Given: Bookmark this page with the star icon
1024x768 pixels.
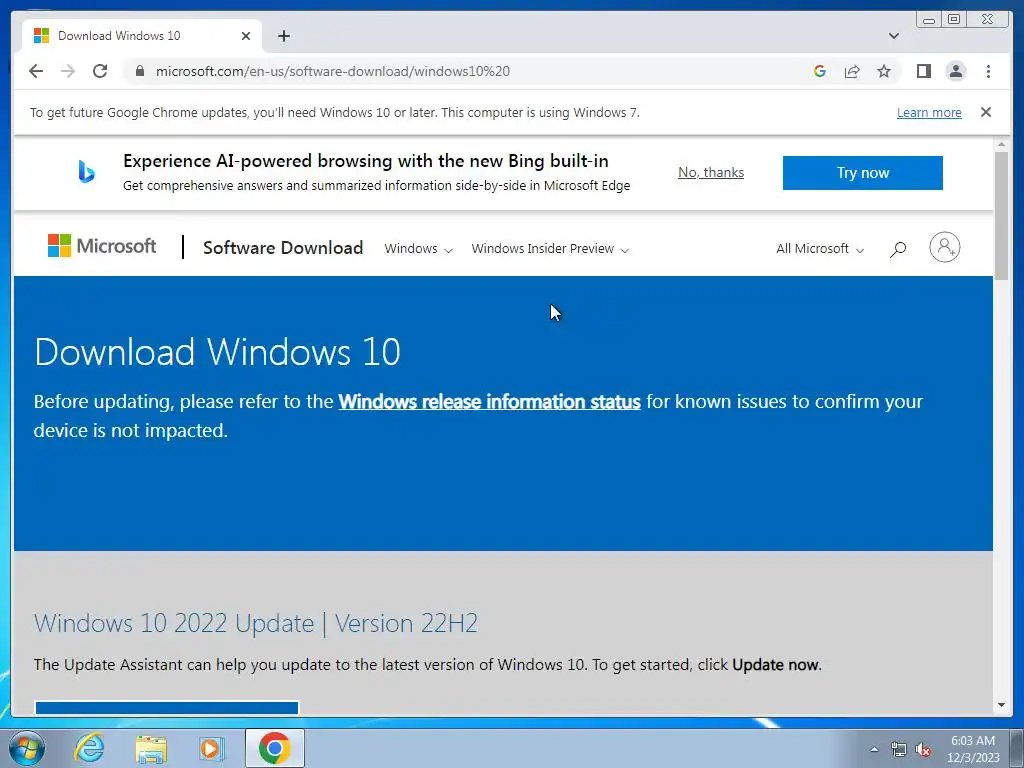Looking at the screenshot, I should click(884, 71).
